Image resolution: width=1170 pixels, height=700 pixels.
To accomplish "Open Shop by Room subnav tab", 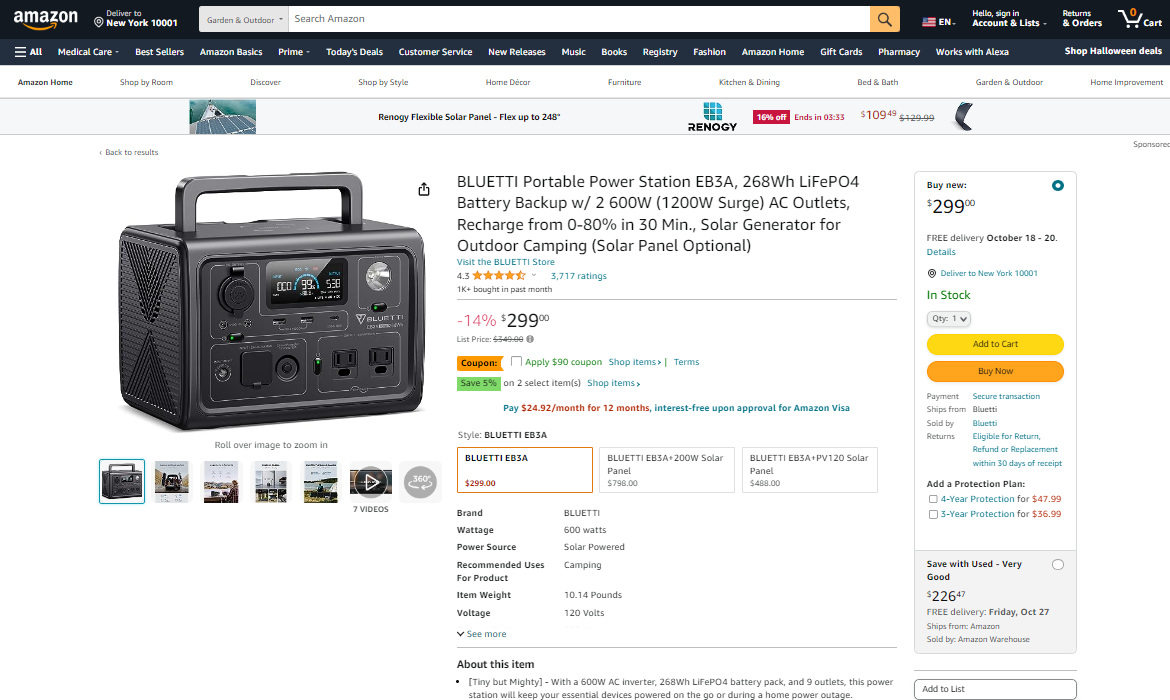I will click(146, 82).
